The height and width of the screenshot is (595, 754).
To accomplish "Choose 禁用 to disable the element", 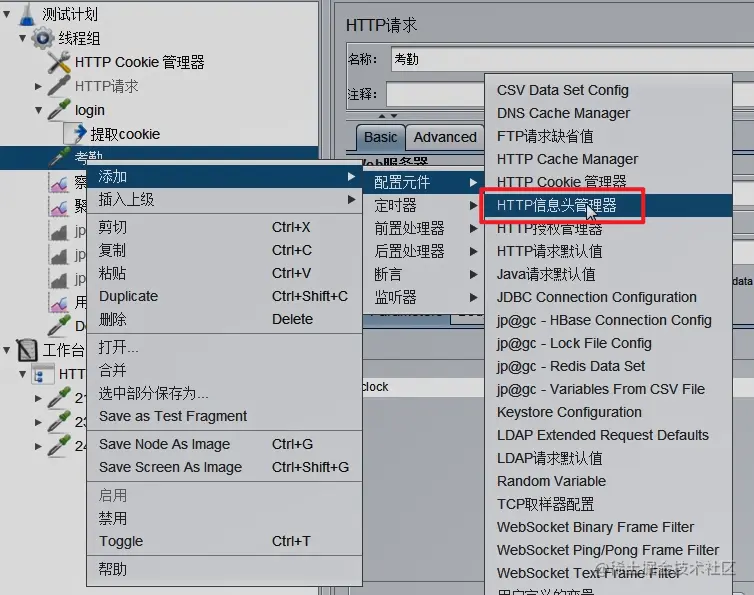I will (x=224, y=518).
